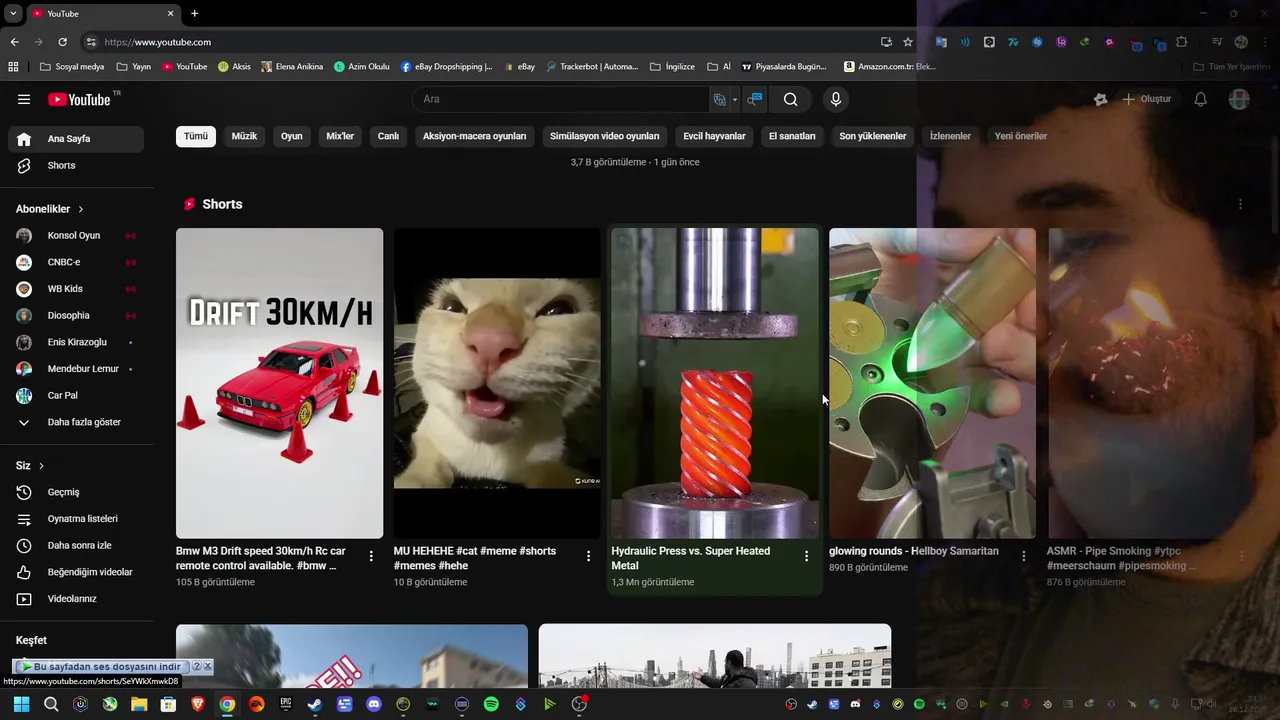The width and height of the screenshot is (1280, 720).
Task: Reload the page with browser refresh
Action: [x=62, y=42]
